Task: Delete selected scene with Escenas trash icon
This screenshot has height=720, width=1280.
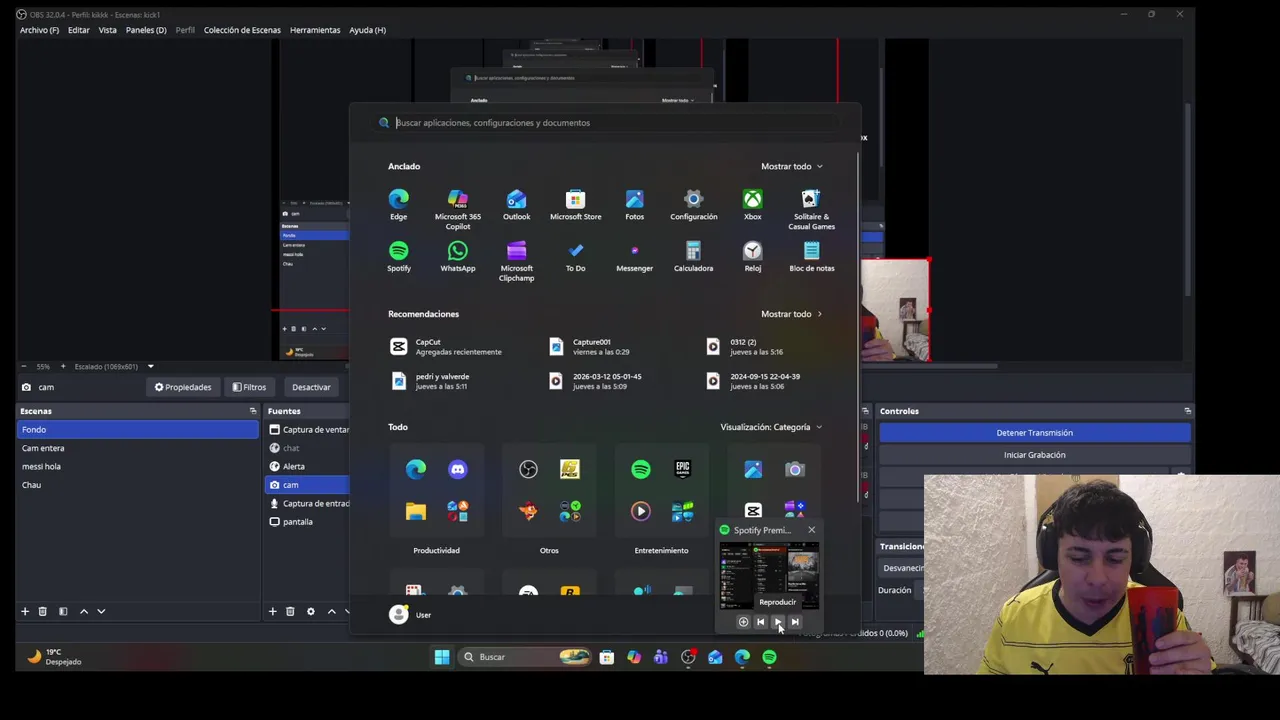Action: click(42, 611)
